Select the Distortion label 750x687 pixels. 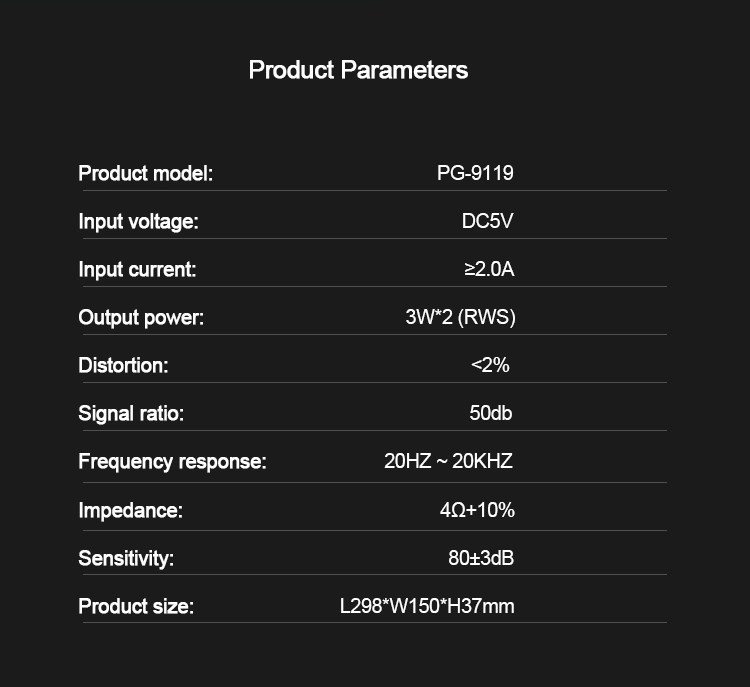pos(123,365)
